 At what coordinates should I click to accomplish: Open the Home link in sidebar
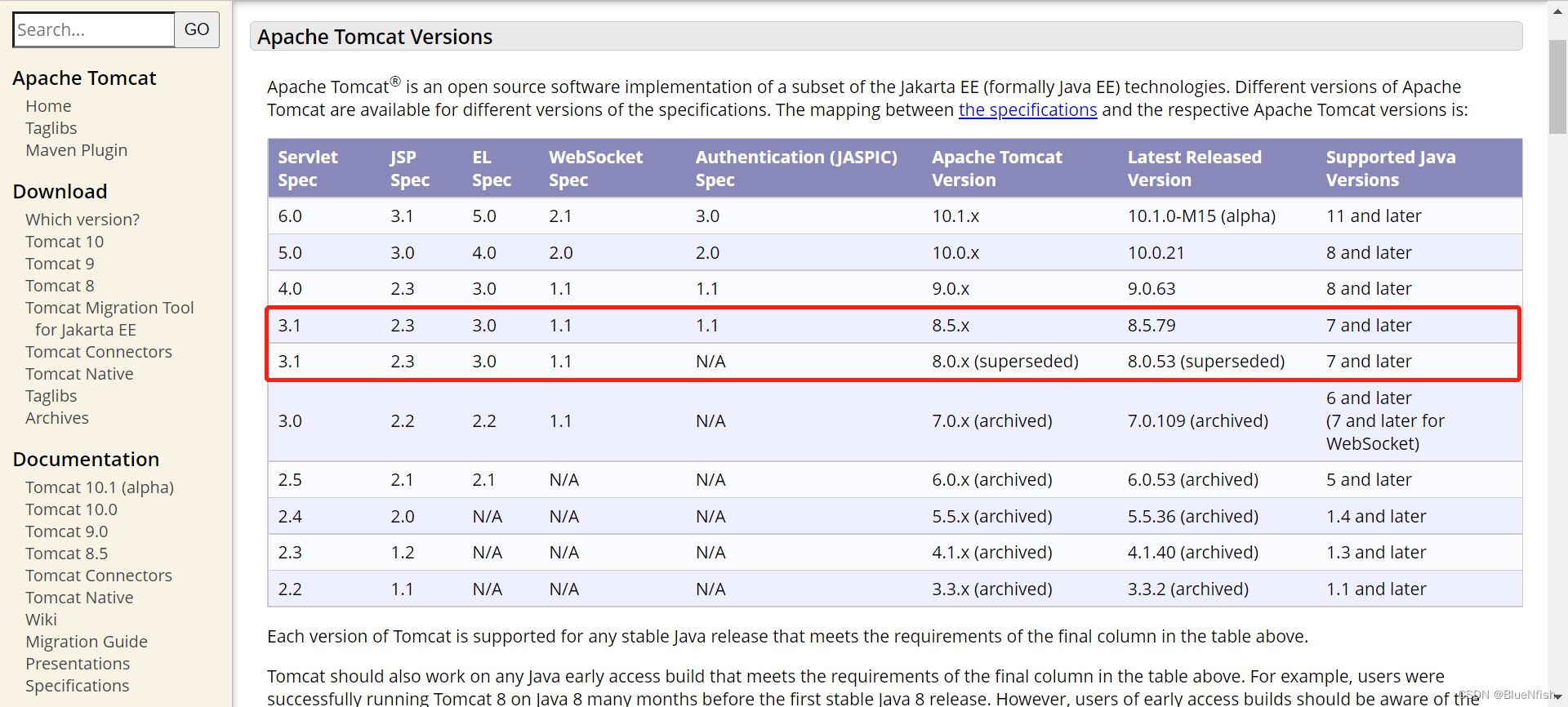48,106
